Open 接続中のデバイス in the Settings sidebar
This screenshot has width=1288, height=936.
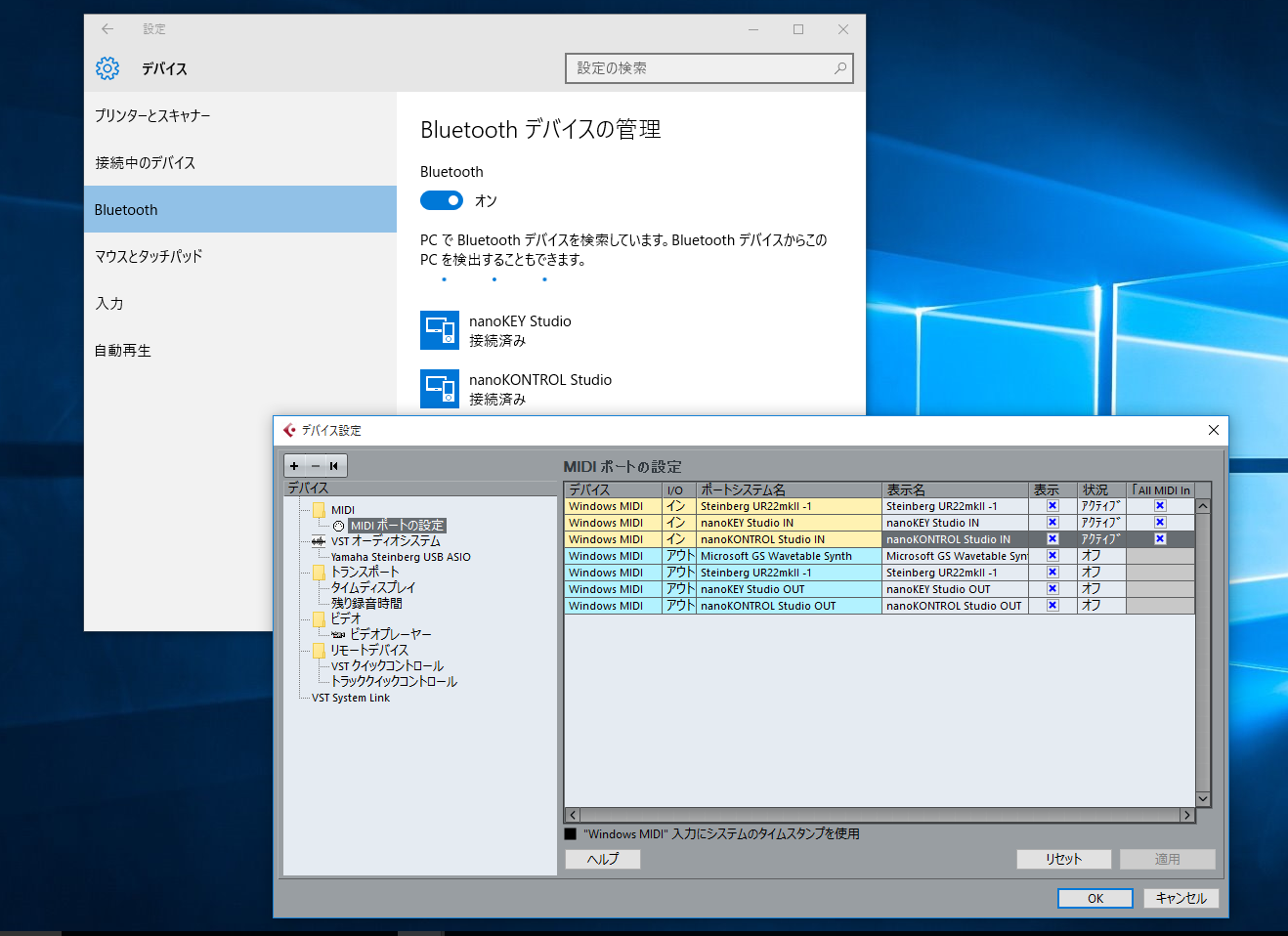[240, 162]
